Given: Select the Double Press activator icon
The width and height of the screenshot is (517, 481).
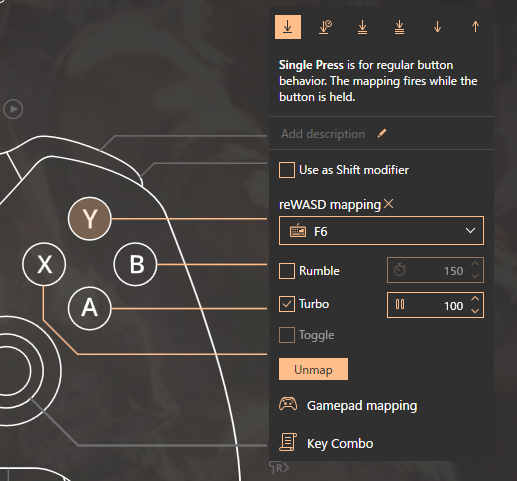Looking at the screenshot, I should point(362,27).
